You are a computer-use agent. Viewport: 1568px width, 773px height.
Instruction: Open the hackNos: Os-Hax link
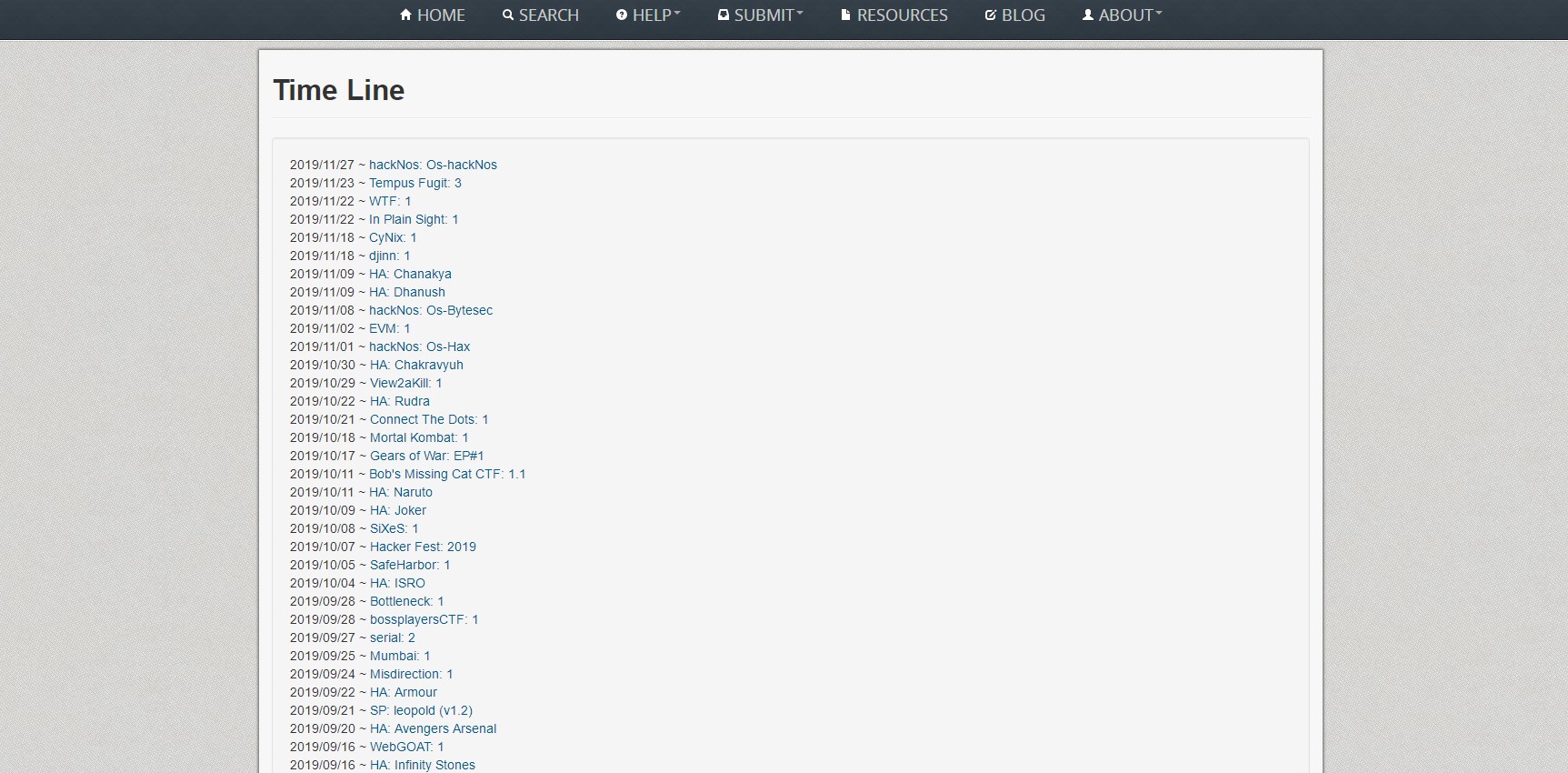click(x=420, y=346)
